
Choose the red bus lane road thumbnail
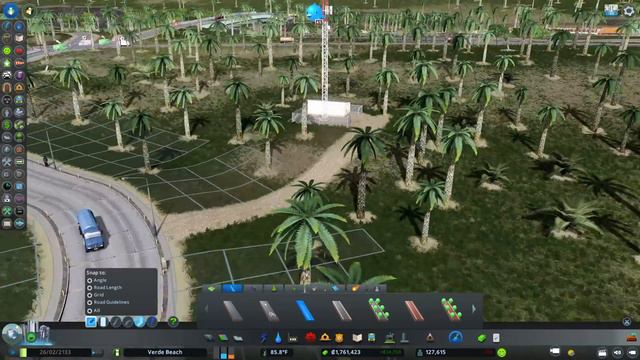(x=414, y=310)
